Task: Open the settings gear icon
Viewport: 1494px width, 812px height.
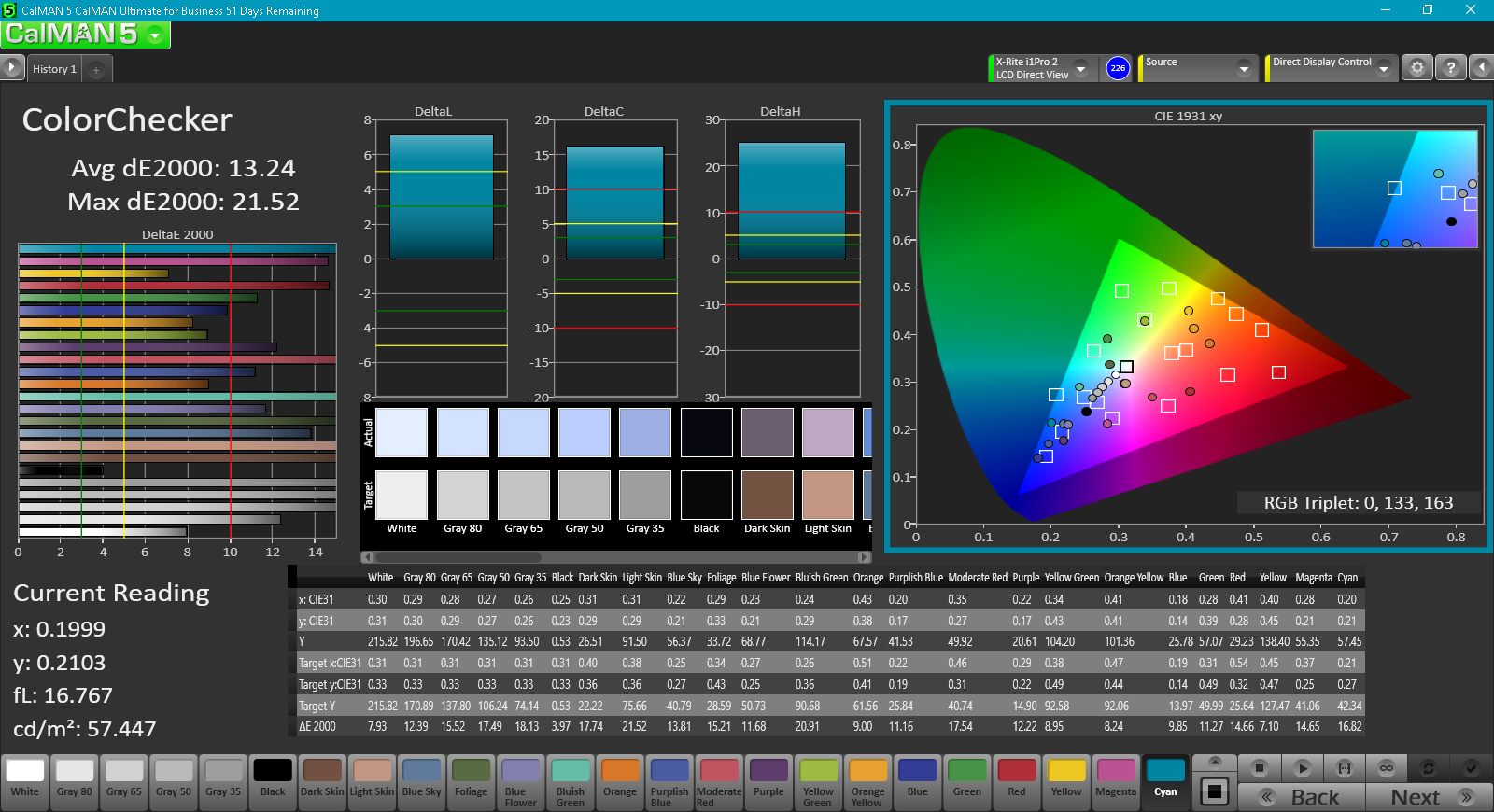Action: point(1417,68)
